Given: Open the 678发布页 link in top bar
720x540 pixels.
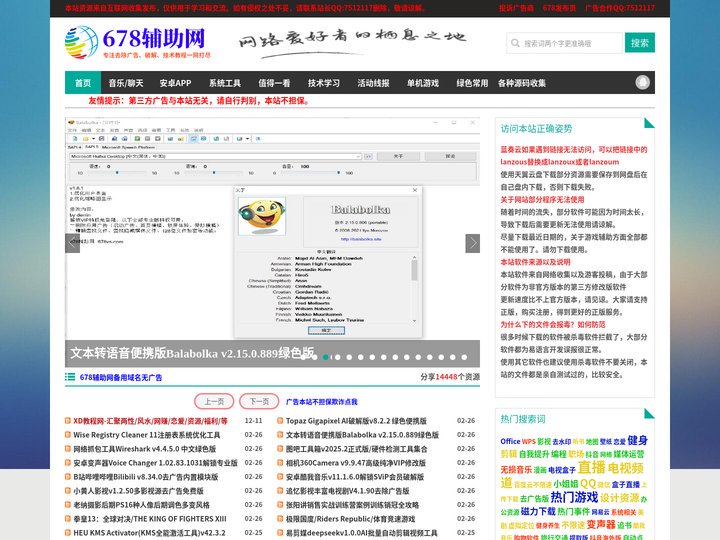Looking at the screenshot, I should (559, 8).
